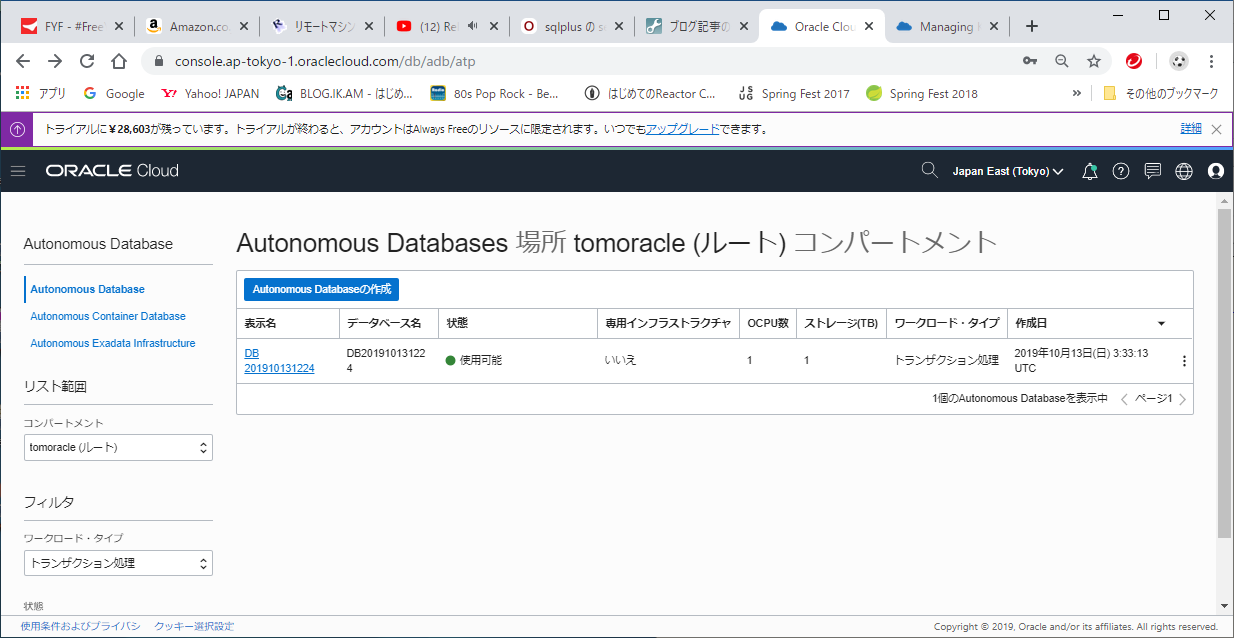The width and height of the screenshot is (1234, 638).
Task: Select Autonomous Exadata Infrastructure in the sidebar
Action: (113, 343)
